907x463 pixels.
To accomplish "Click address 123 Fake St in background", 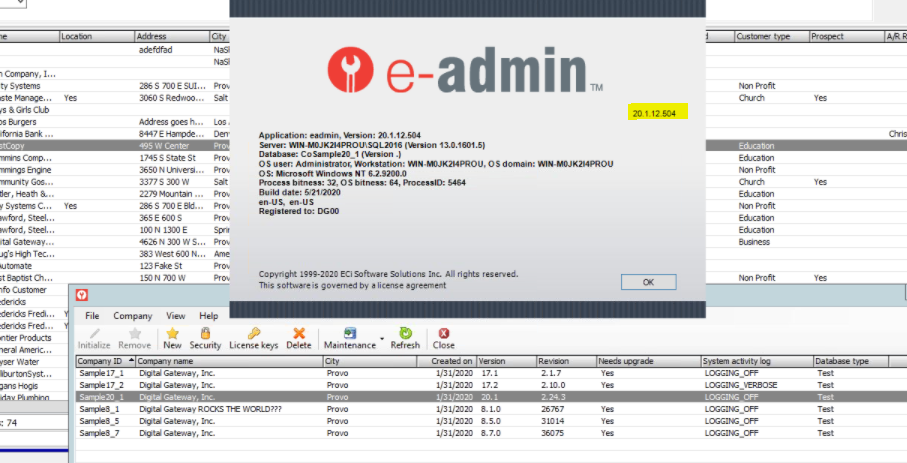I will tap(160, 266).
